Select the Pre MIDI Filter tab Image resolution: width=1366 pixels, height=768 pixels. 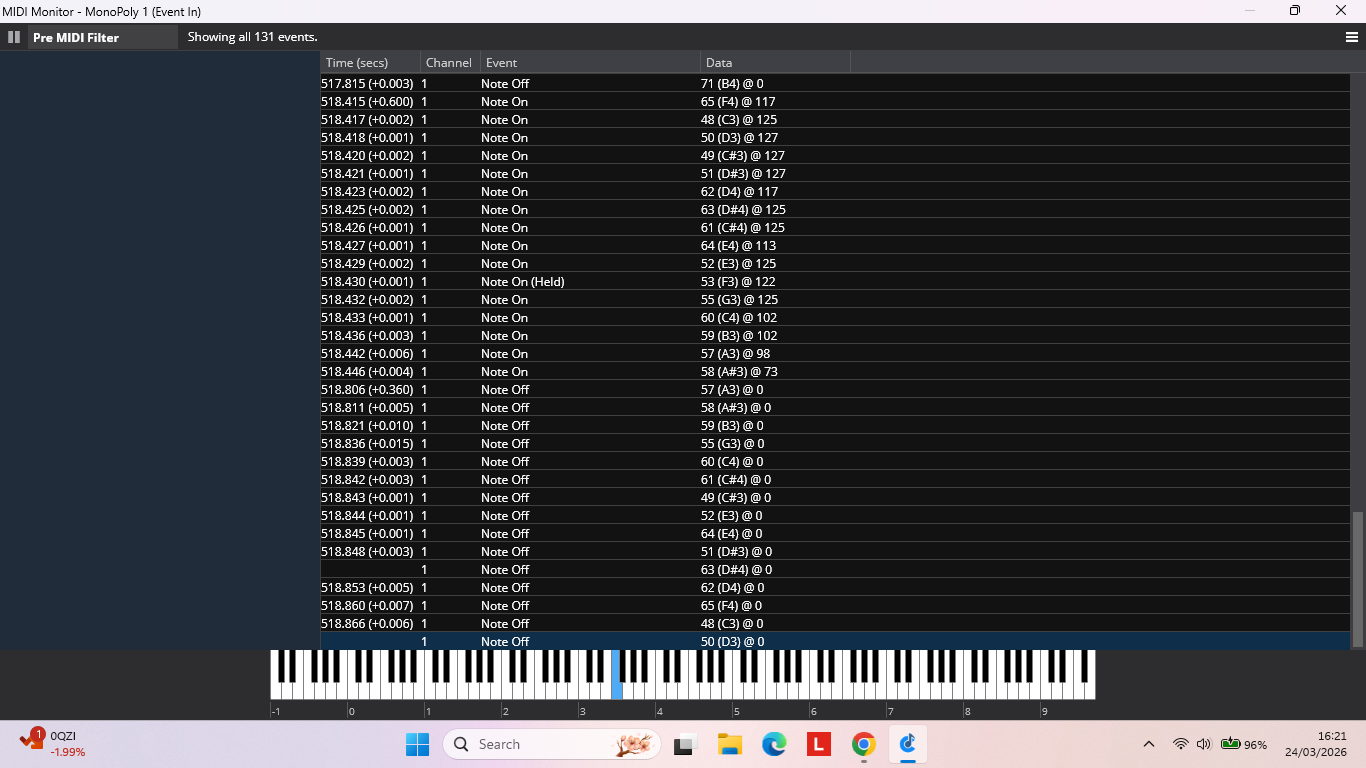pyautogui.click(x=76, y=37)
